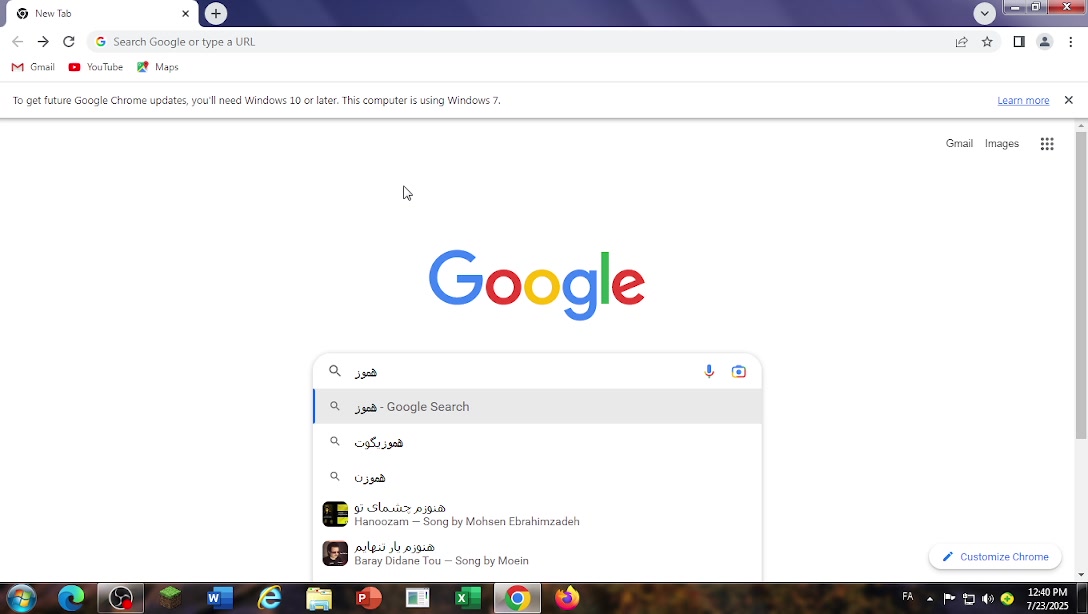Click the Moein song thumbnail
1088x614 pixels.
(x=335, y=554)
